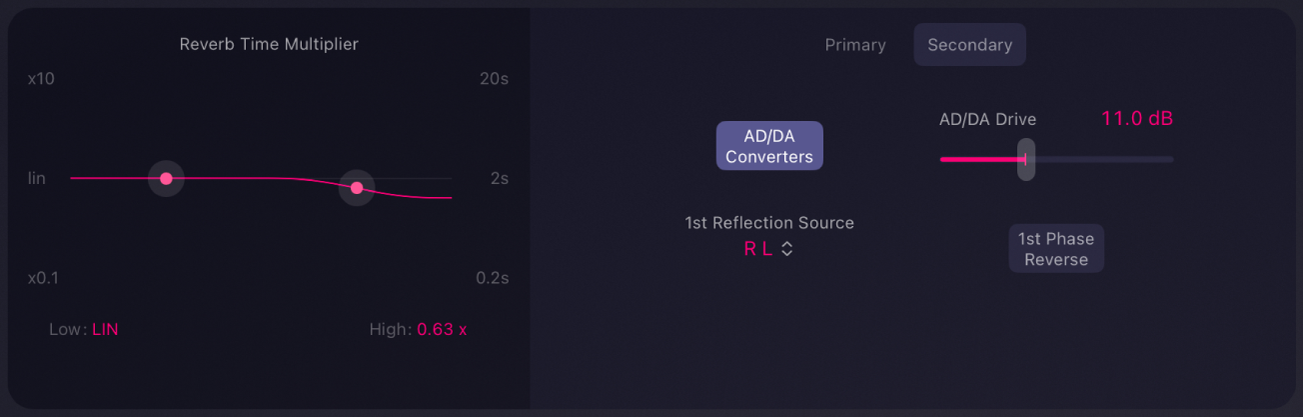Toggle the AD/DA Converters button
The image size is (1304, 418).
point(769,146)
